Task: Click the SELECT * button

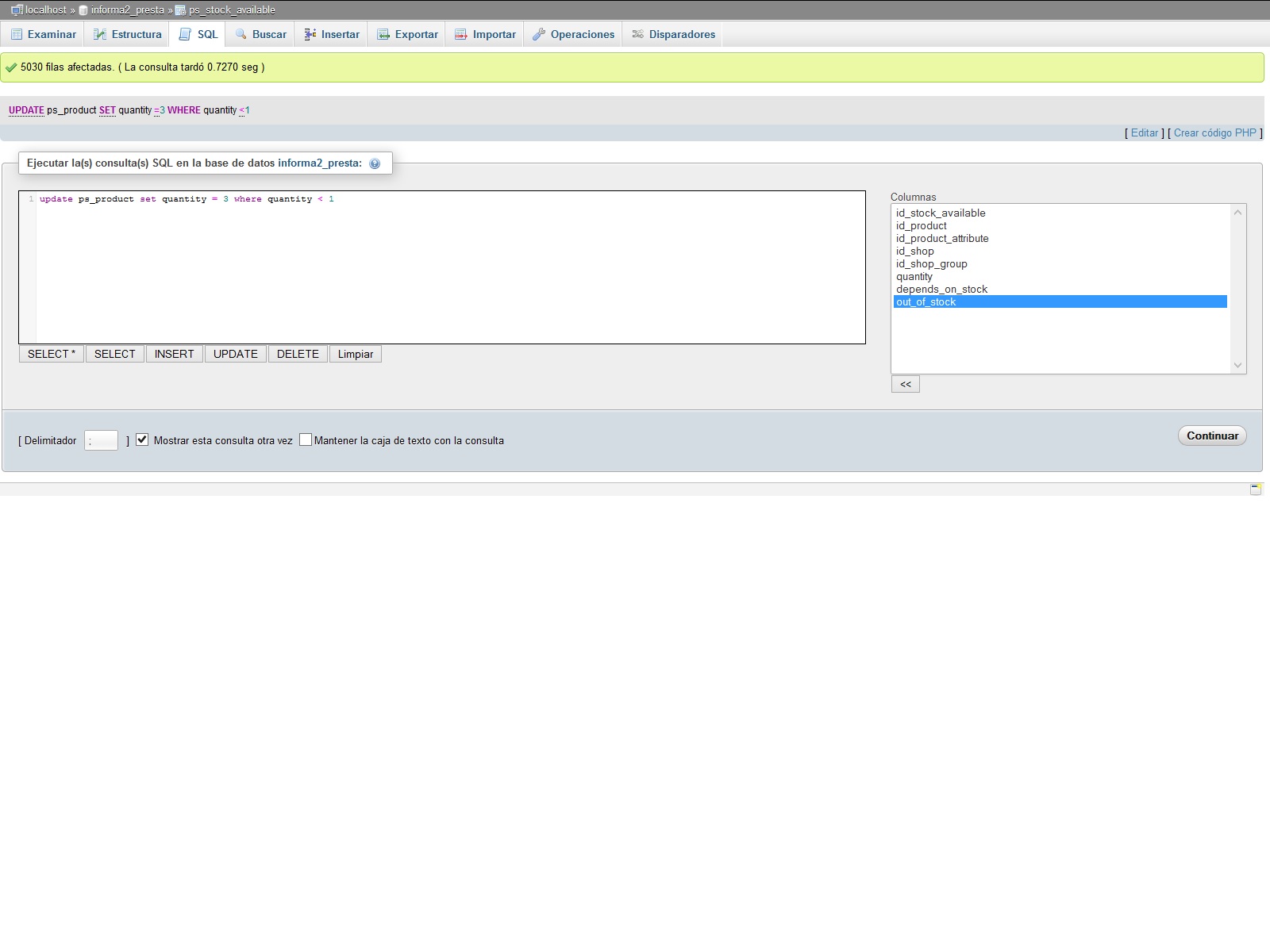Action: pyautogui.click(x=52, y=354)
